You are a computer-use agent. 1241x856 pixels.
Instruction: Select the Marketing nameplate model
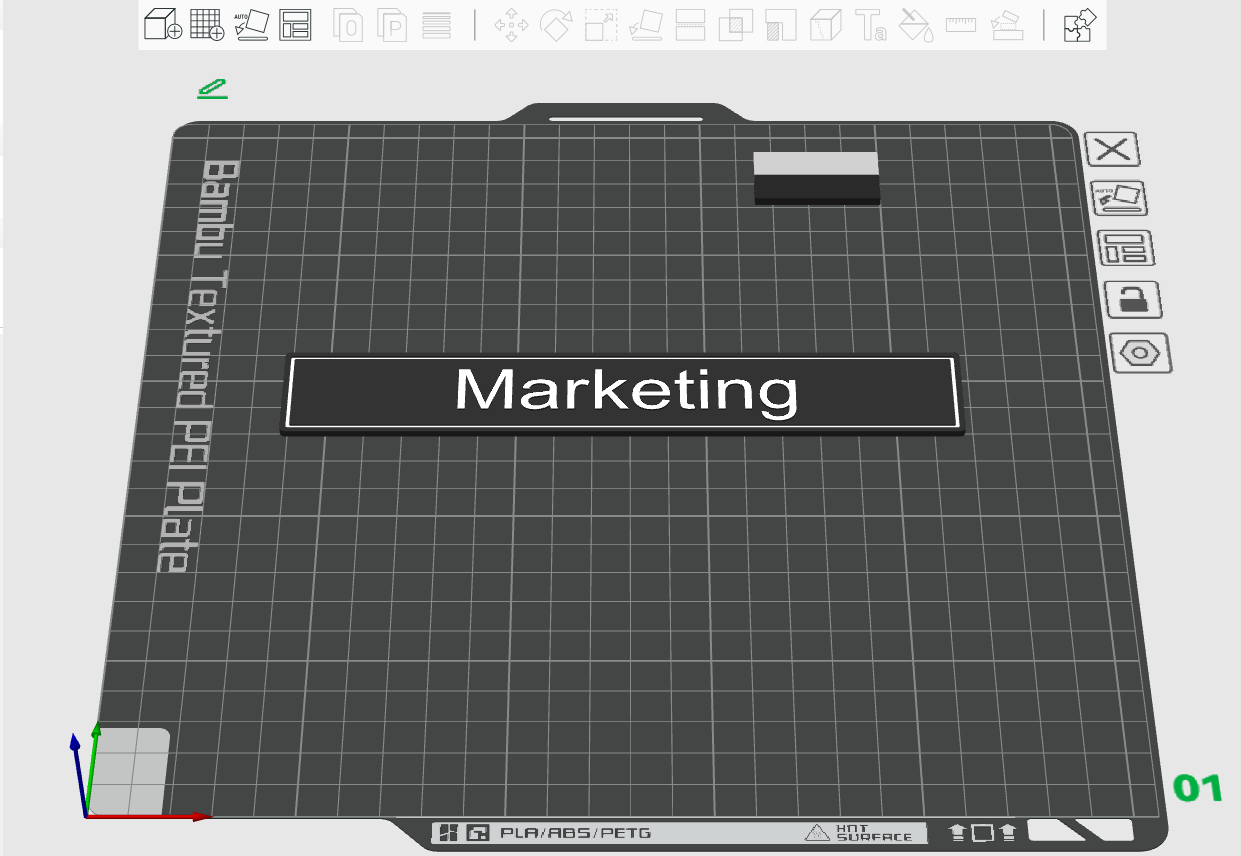click(620, 393)
